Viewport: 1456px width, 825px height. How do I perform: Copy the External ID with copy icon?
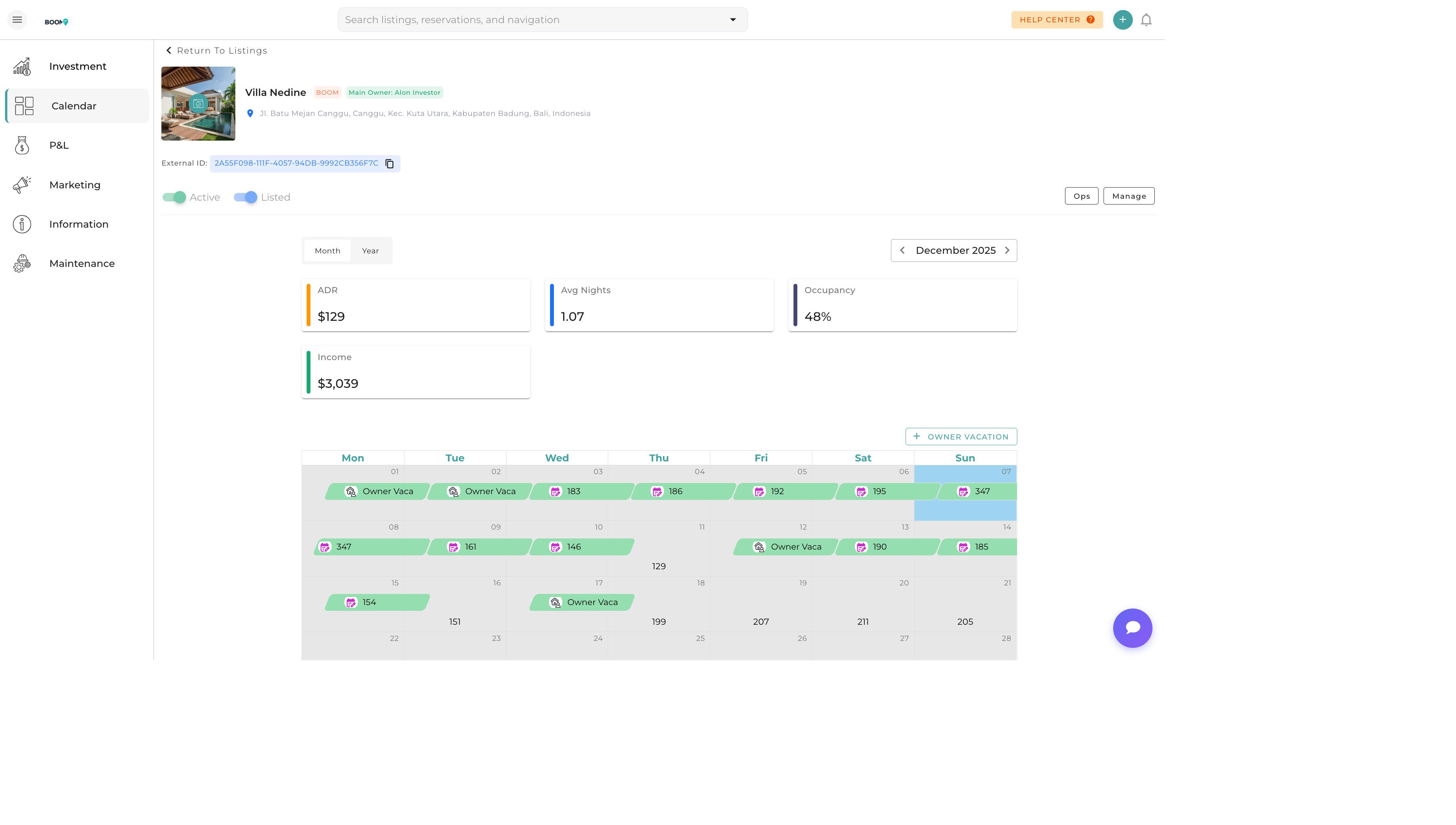click(x=389, y=164)
